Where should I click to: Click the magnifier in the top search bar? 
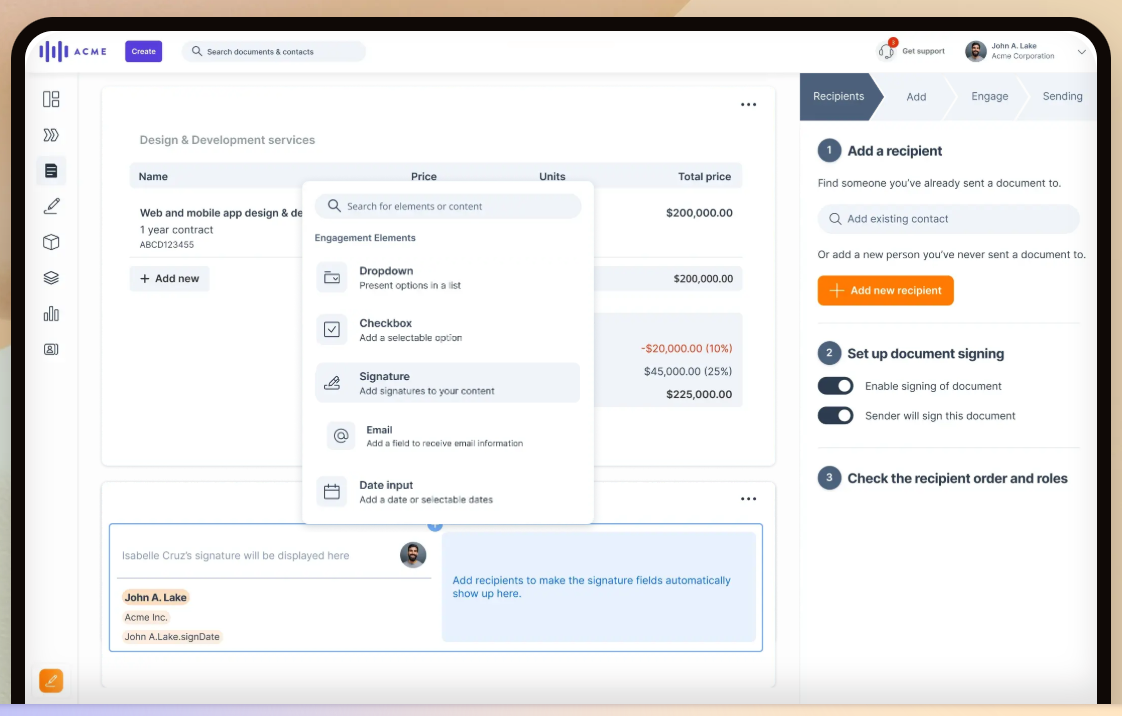point(197,52)
